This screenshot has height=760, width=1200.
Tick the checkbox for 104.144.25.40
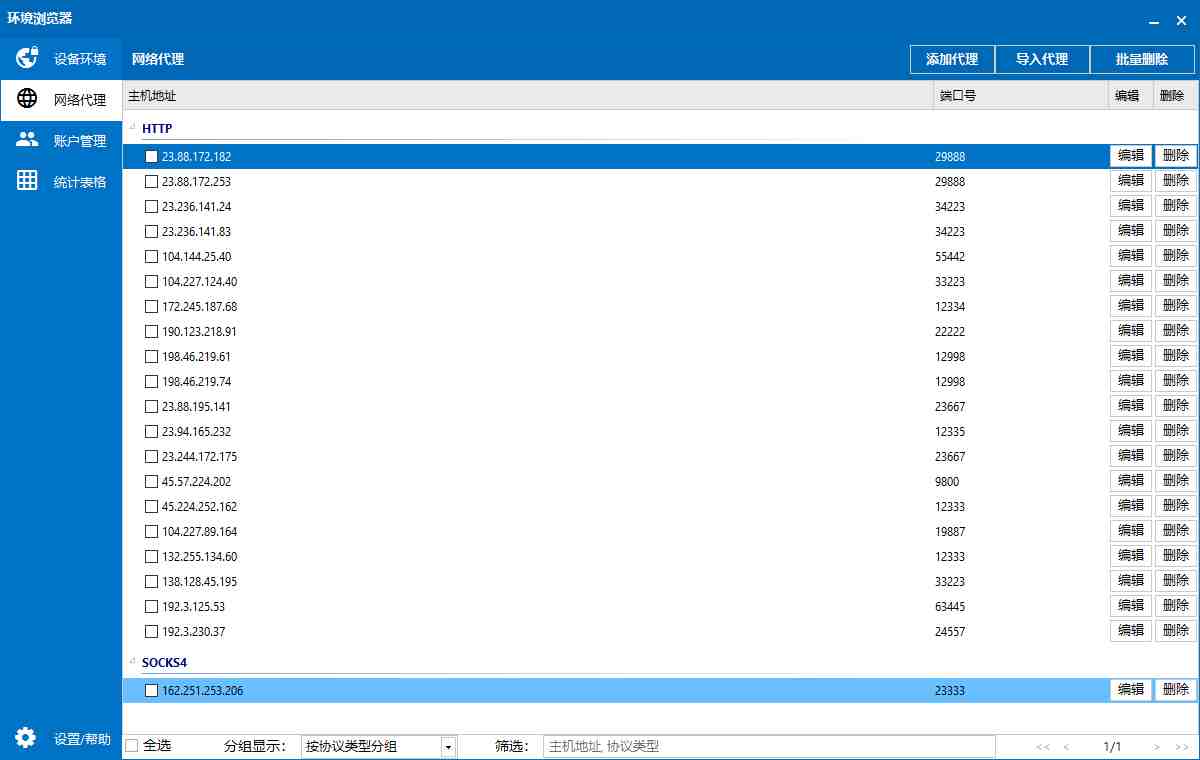pyautogui.click(x=151, y=257)
